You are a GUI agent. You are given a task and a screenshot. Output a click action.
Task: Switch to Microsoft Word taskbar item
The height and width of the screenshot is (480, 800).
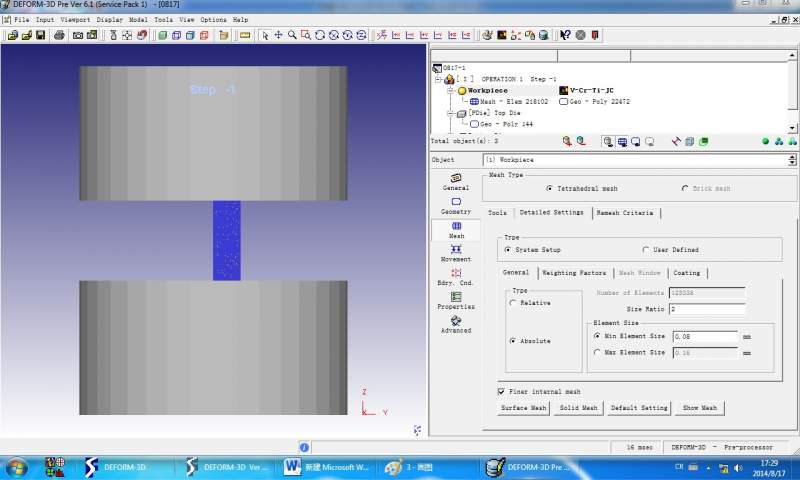[x=327, y=467]
